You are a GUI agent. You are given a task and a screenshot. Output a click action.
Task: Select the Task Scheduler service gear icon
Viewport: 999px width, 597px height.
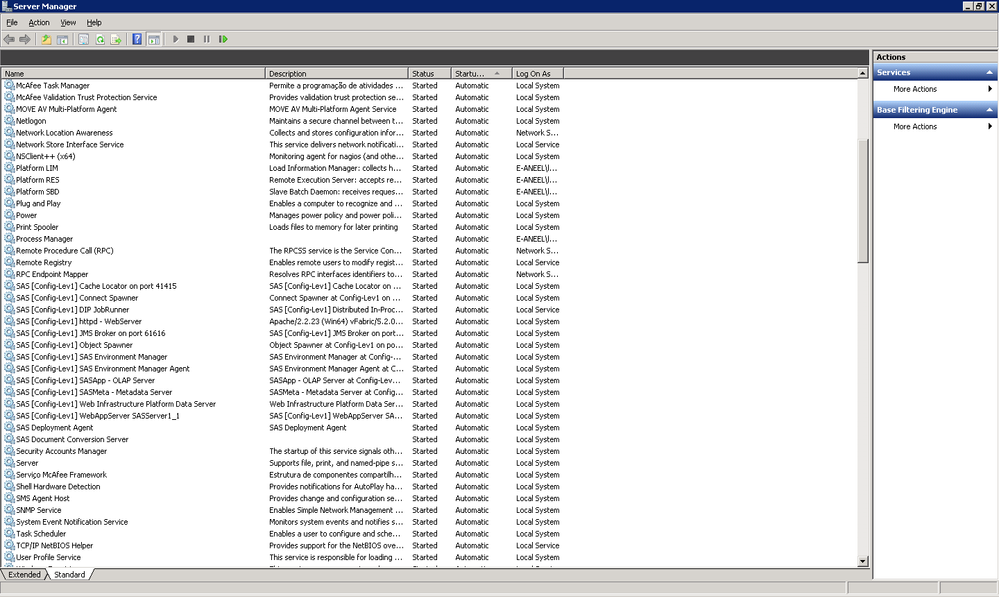point(9,534)
